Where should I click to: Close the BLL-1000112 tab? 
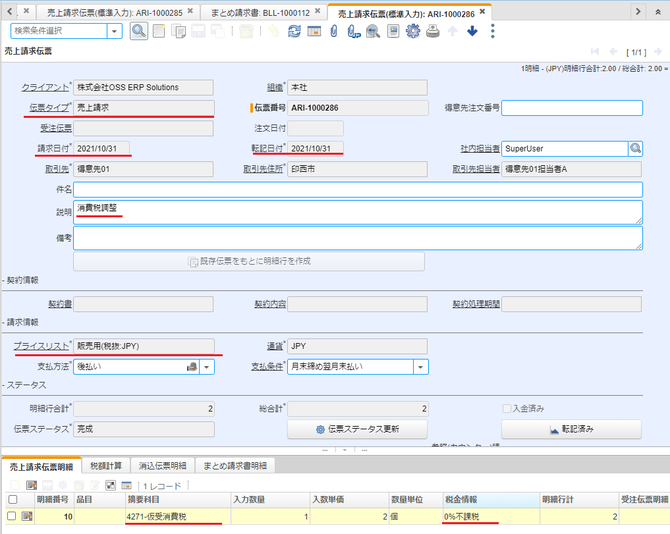tap(317, 11)
